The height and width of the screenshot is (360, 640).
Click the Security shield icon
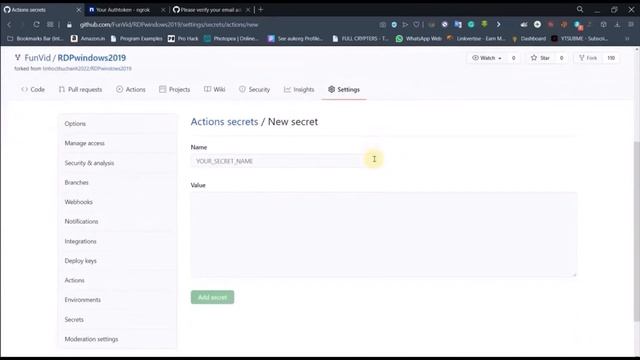point(242,89)
